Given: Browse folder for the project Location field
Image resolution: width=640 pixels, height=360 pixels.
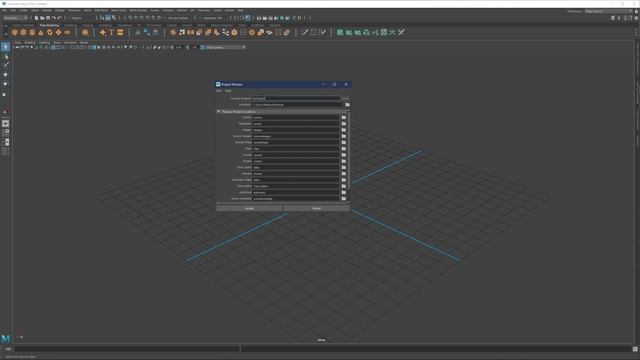Looking at the screenshot, I should [347, 105].
